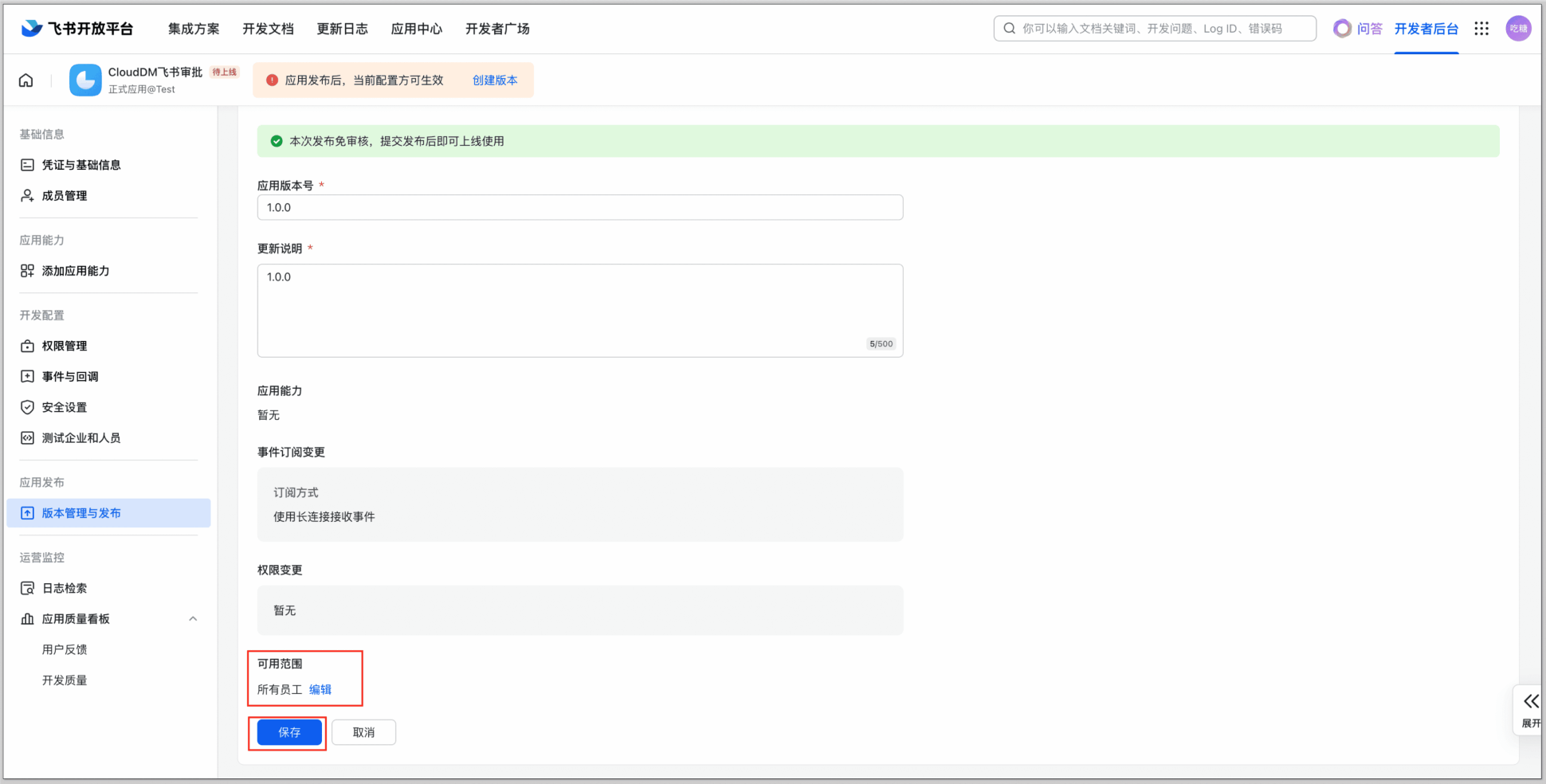Navigate to 事件与回调 settings
This screenshot has width=1546, height=784.
[69, 377]
